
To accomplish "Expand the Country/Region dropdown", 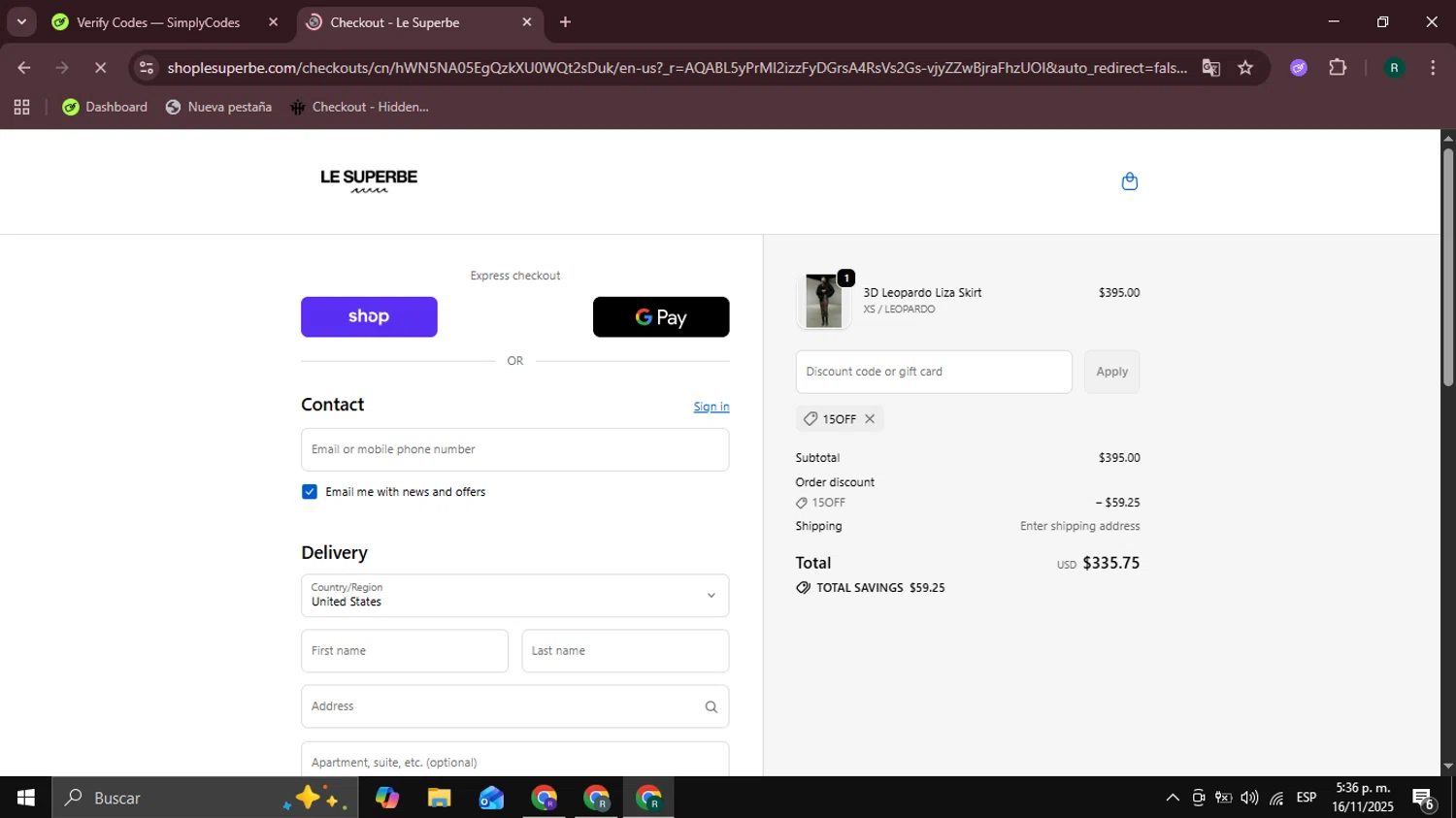I will (514, 596).
